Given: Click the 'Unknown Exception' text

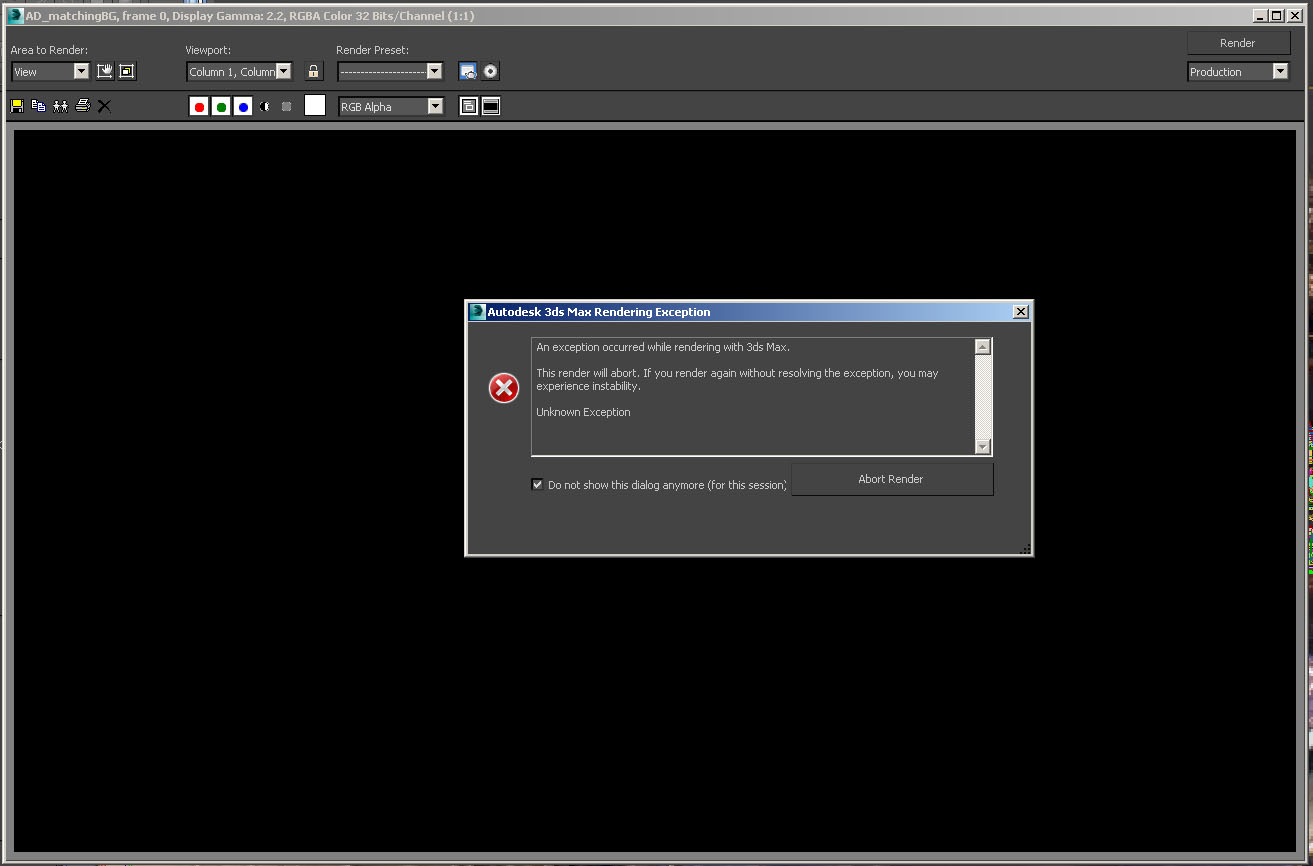Looking at the screenshot, I should pos(583,412).
